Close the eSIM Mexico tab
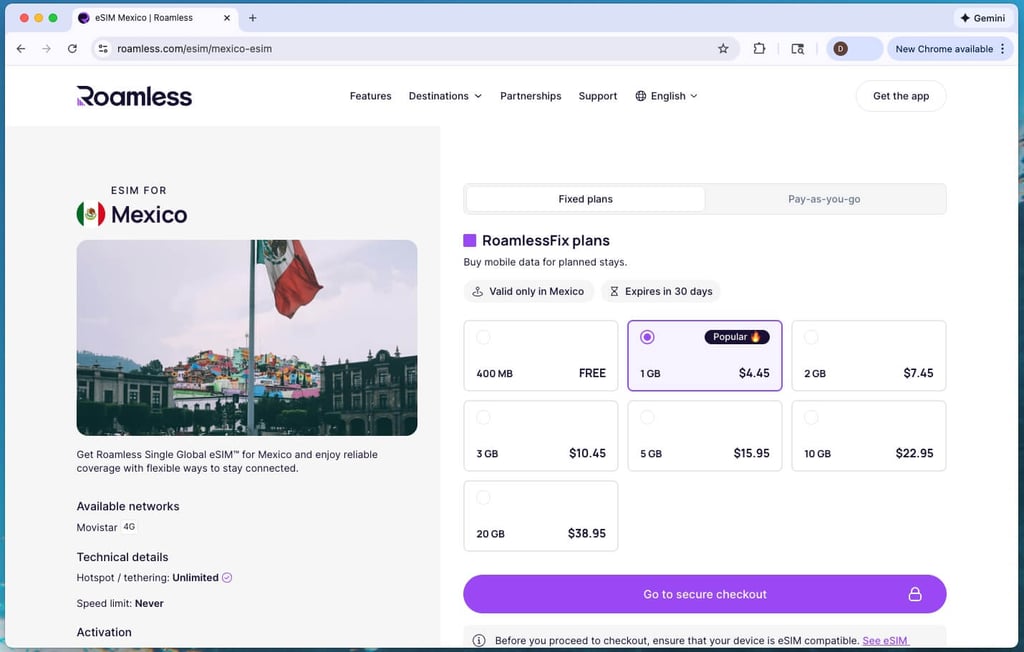The height and width of the screenshot is (652, 1024). click(227, 18)
